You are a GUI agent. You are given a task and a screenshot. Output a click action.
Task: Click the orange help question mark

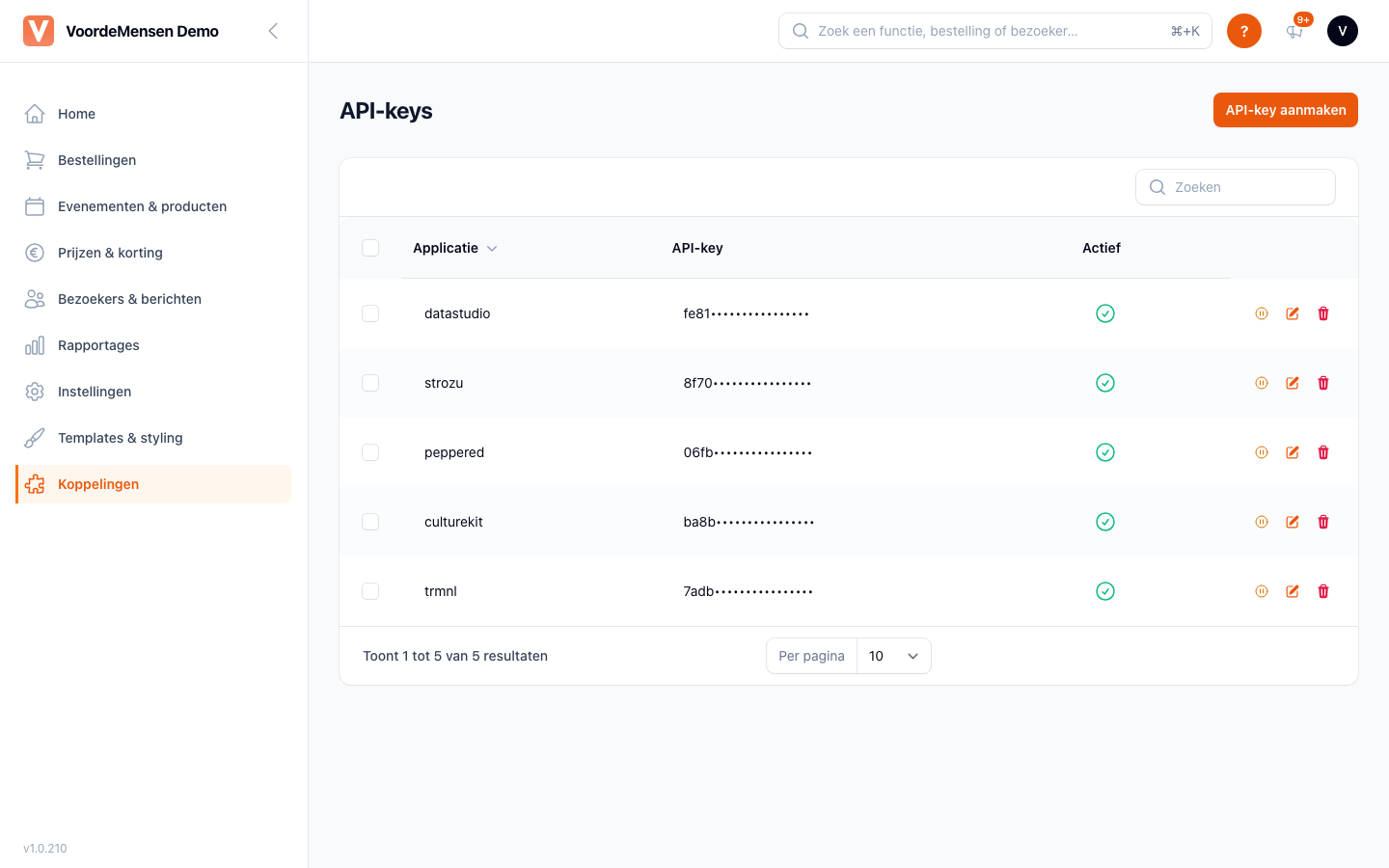pyautogui.click(x=1244, y=31)
